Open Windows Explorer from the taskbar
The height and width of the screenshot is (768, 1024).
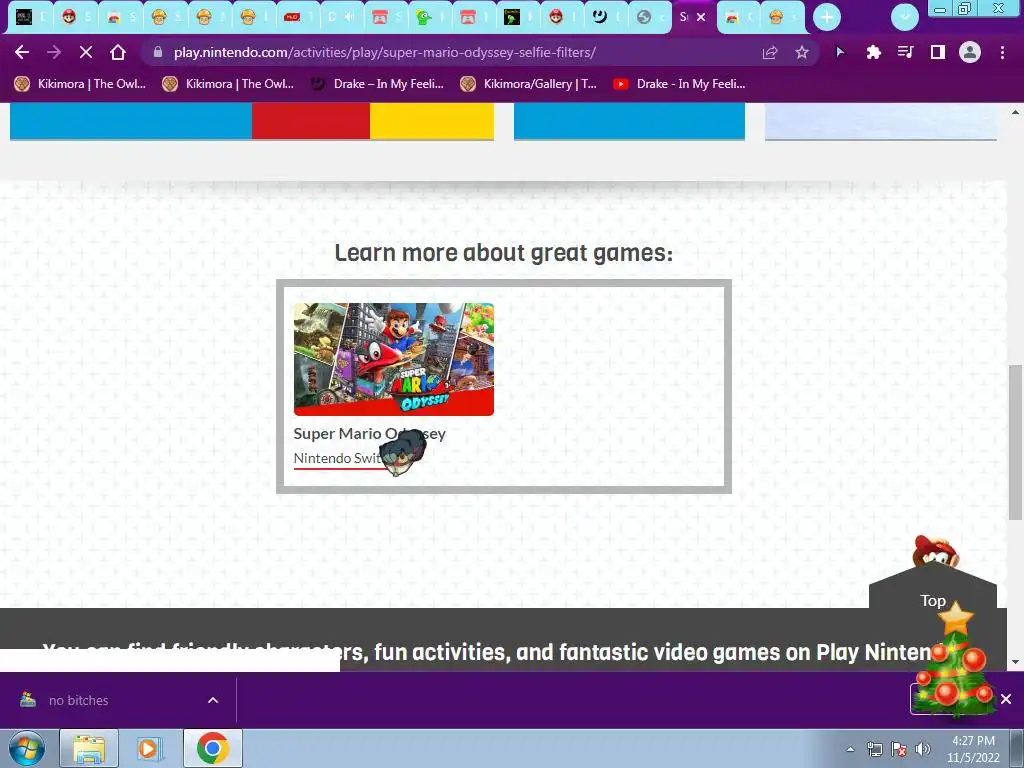(89, 748)
